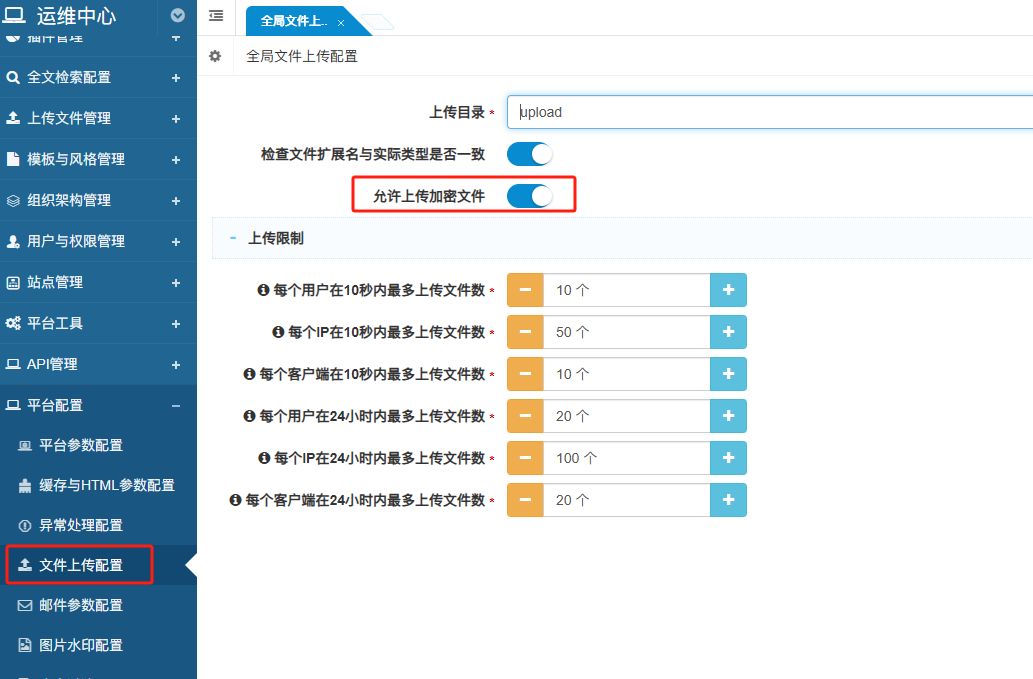The image size is (1033, 679).
Task: Open 图片水印配置 in sidebar
Action: click(x=80, y=645)
